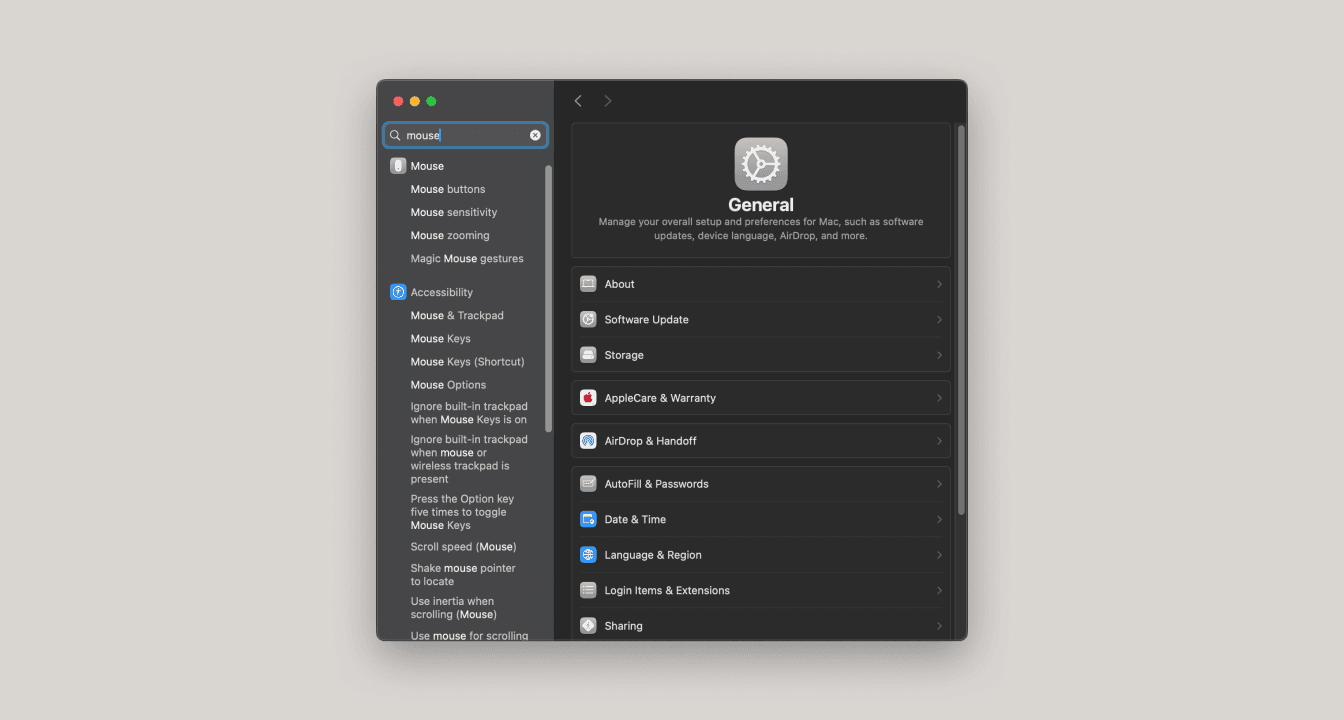Viewport: 1344px width, 720px height.
Task: Clear the search field with the x button
Action: click(x=535, y=135)
